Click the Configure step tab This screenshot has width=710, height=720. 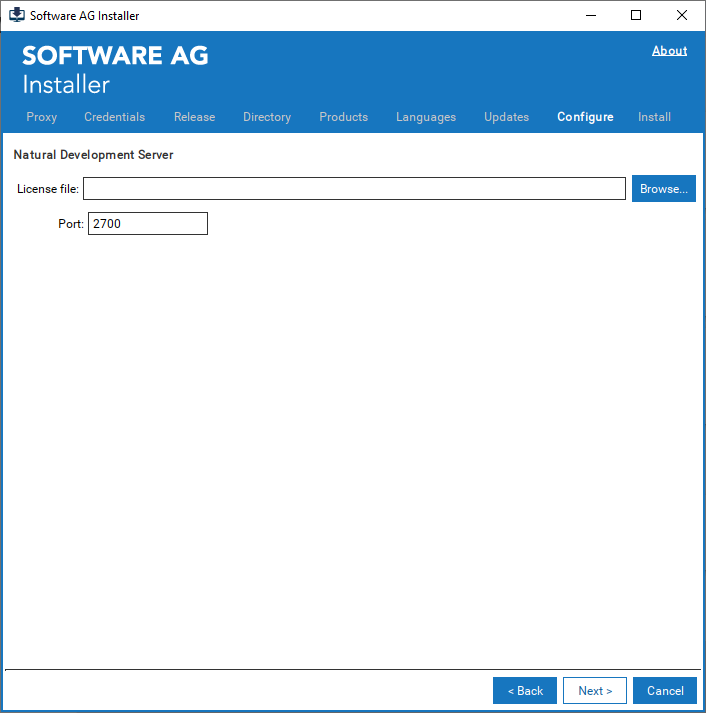point(585,117)
